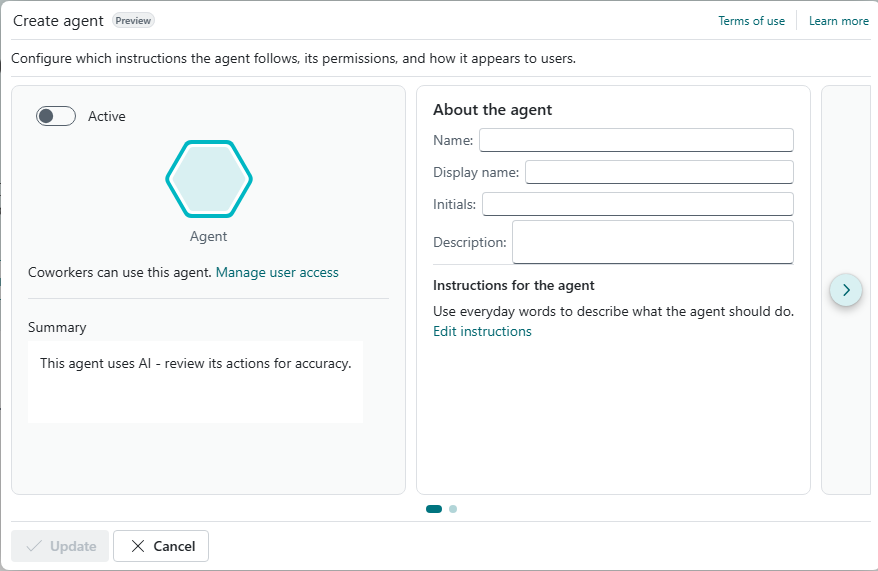Click the hexagon agent avatar icon
Image resolution: width=878 pixels, height=571 pixels.
tap(209, 179)
